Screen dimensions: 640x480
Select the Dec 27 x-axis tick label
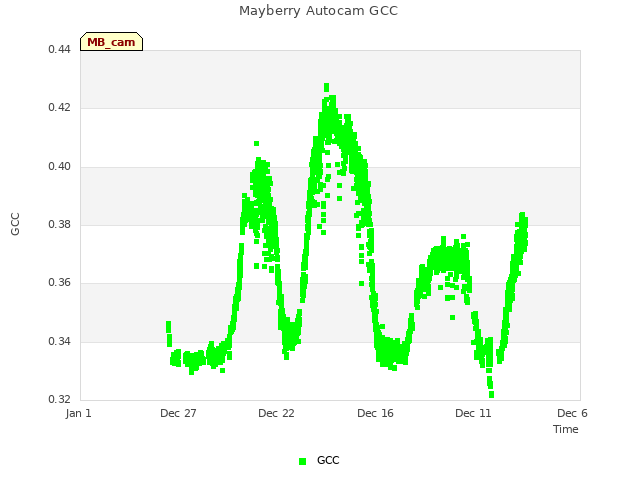[x=178, y=413]
